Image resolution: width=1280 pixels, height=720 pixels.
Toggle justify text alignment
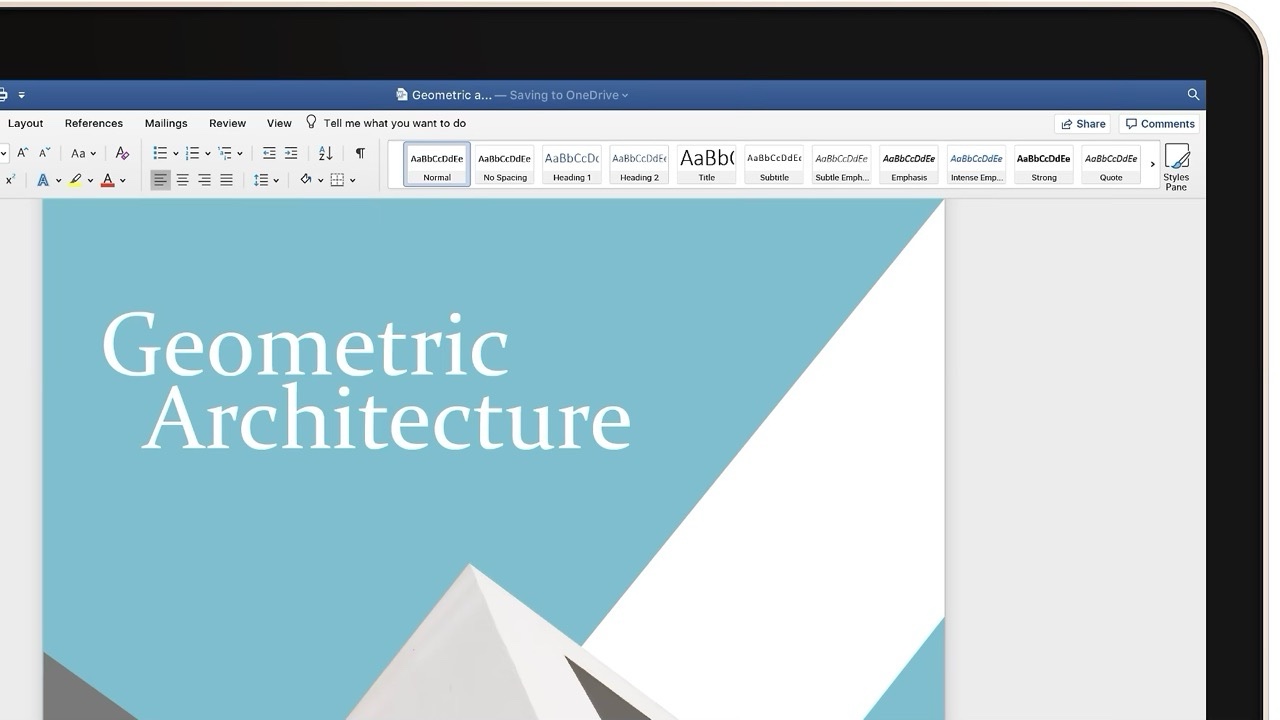click(227, 180)
